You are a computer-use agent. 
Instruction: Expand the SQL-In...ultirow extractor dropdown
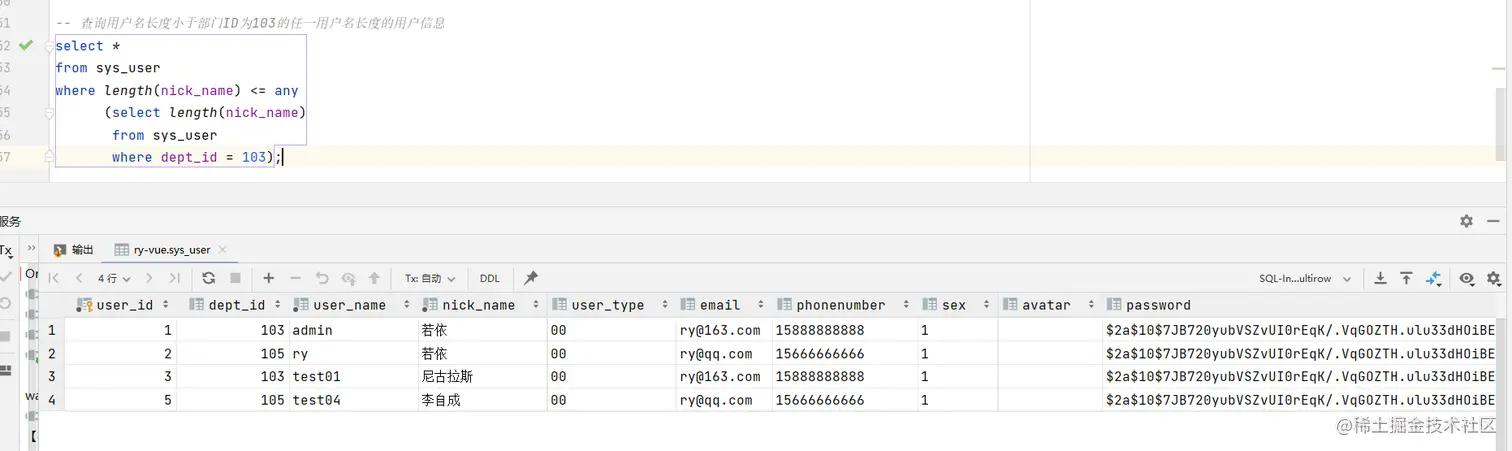pos(1305,278)
